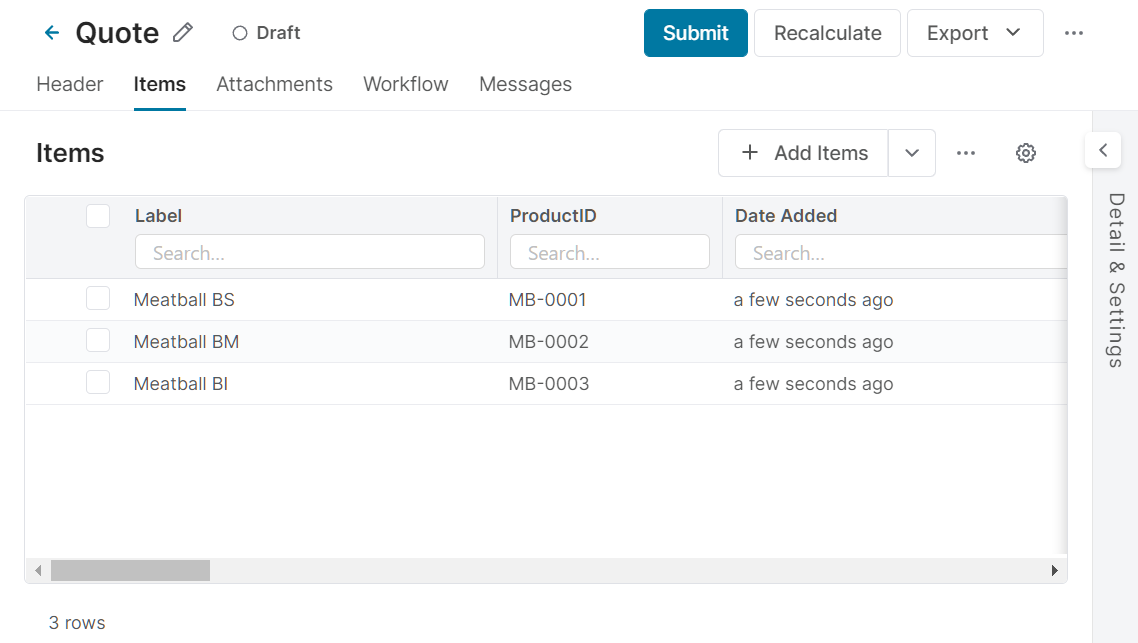Screen dimensions: 1138x643
Task: Click the Recalculate button
Action: coord(827,33)
